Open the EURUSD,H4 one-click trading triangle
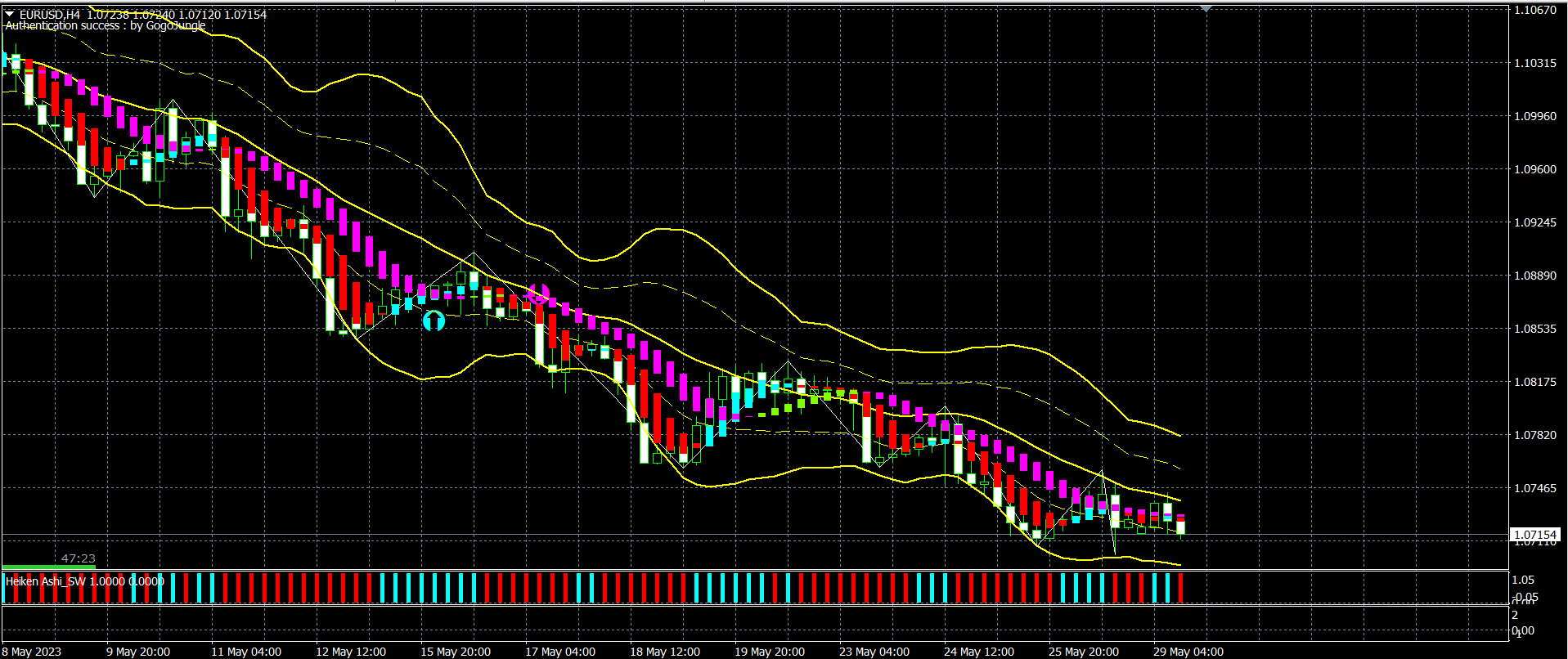1568x659 pixels. (10, 14)
